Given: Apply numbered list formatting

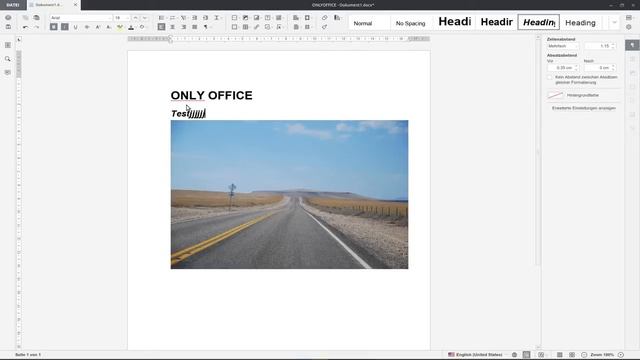Looking at the screenshot, I should click(x=173, y=18).
